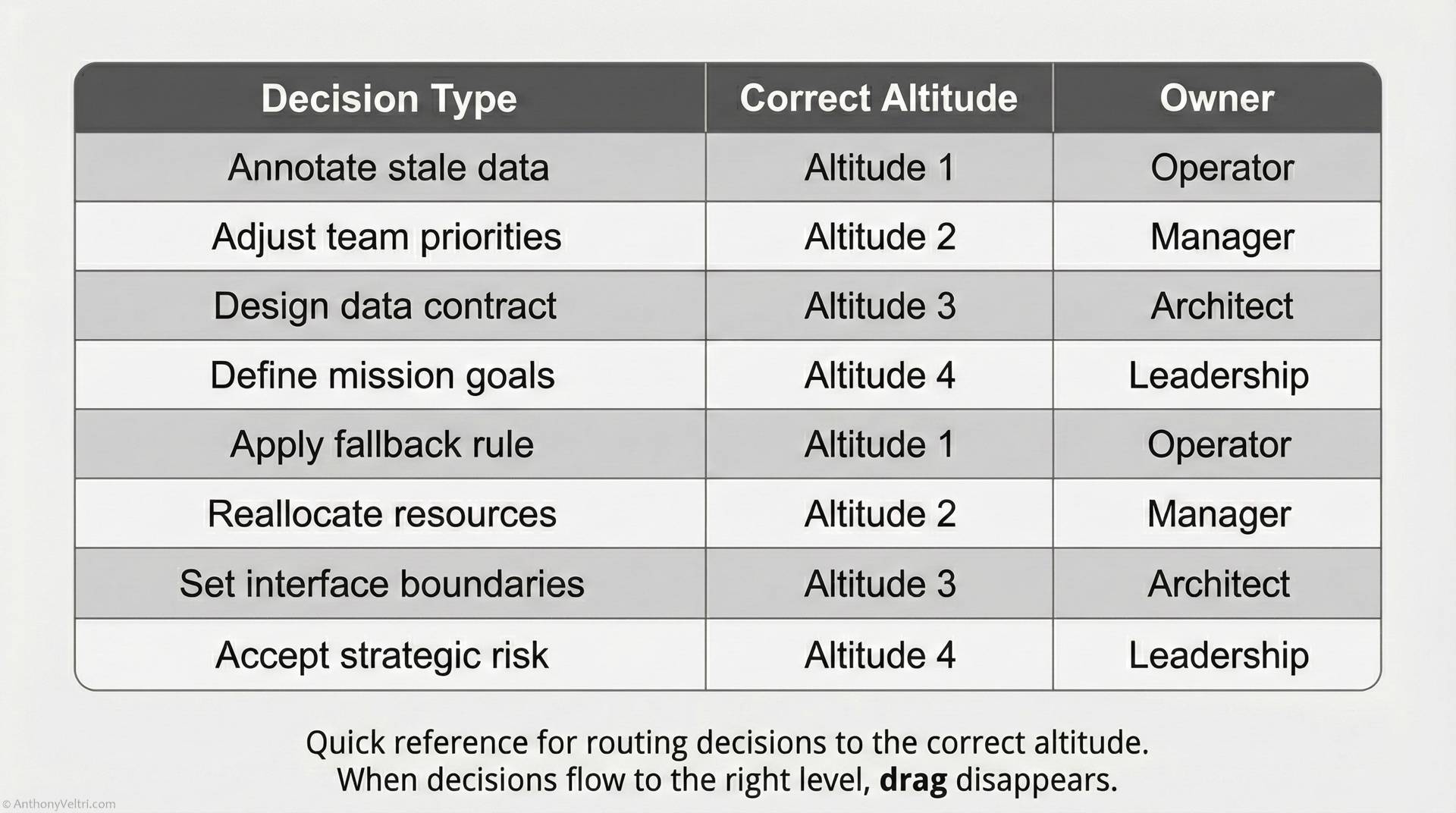Click Architect in the Set interface boundaries row

(x=1219, y=584)
